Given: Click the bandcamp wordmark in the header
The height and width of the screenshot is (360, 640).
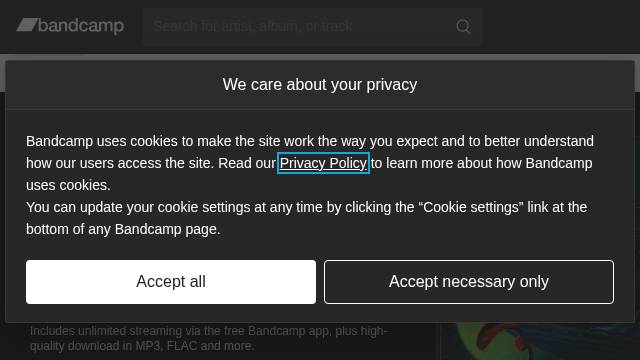Looking at the screenshot, I should click(x=81, y=26).
